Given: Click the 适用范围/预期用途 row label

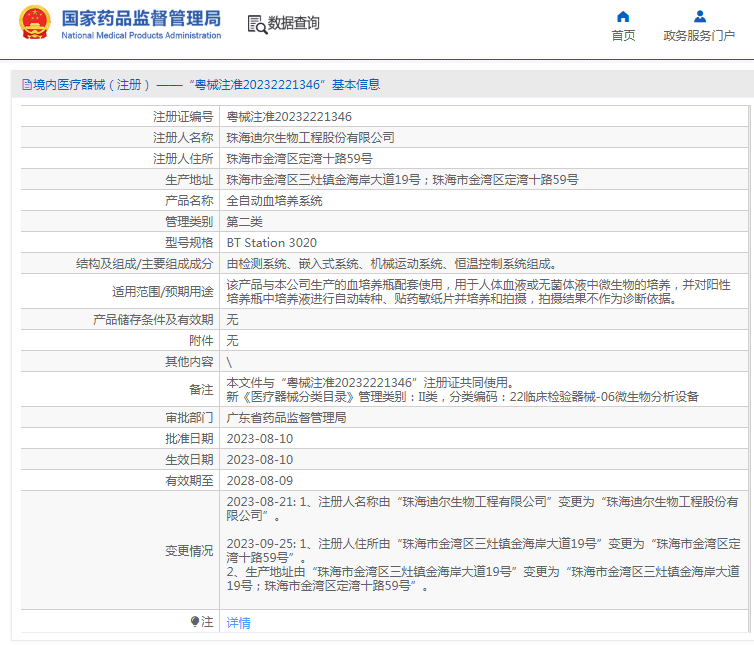Looking at the screenshot, I should tap(163, 292).
